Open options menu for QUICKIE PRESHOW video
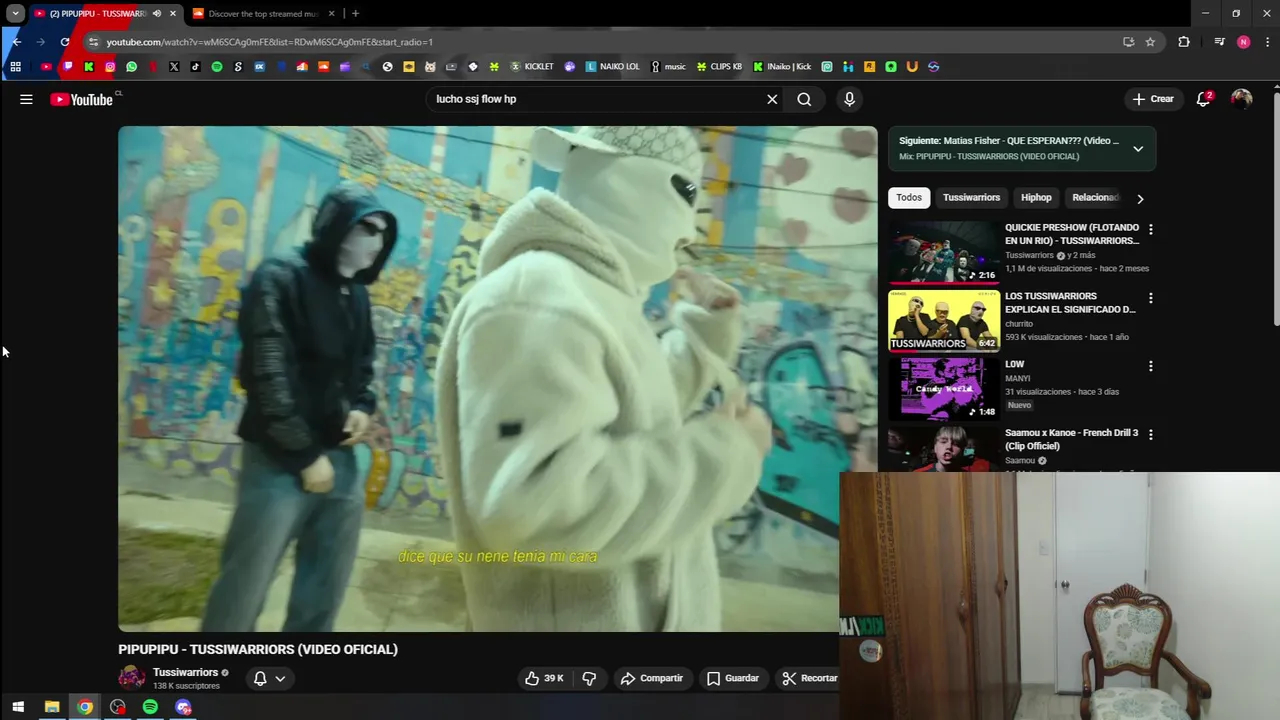Screen dimensions: 1280x720 (1150, 229)
